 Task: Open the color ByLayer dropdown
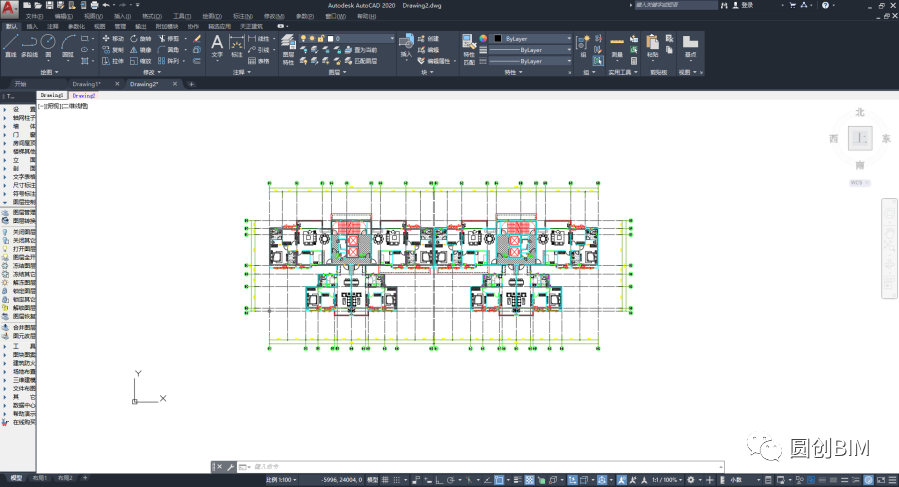click(x=531, y=38)
